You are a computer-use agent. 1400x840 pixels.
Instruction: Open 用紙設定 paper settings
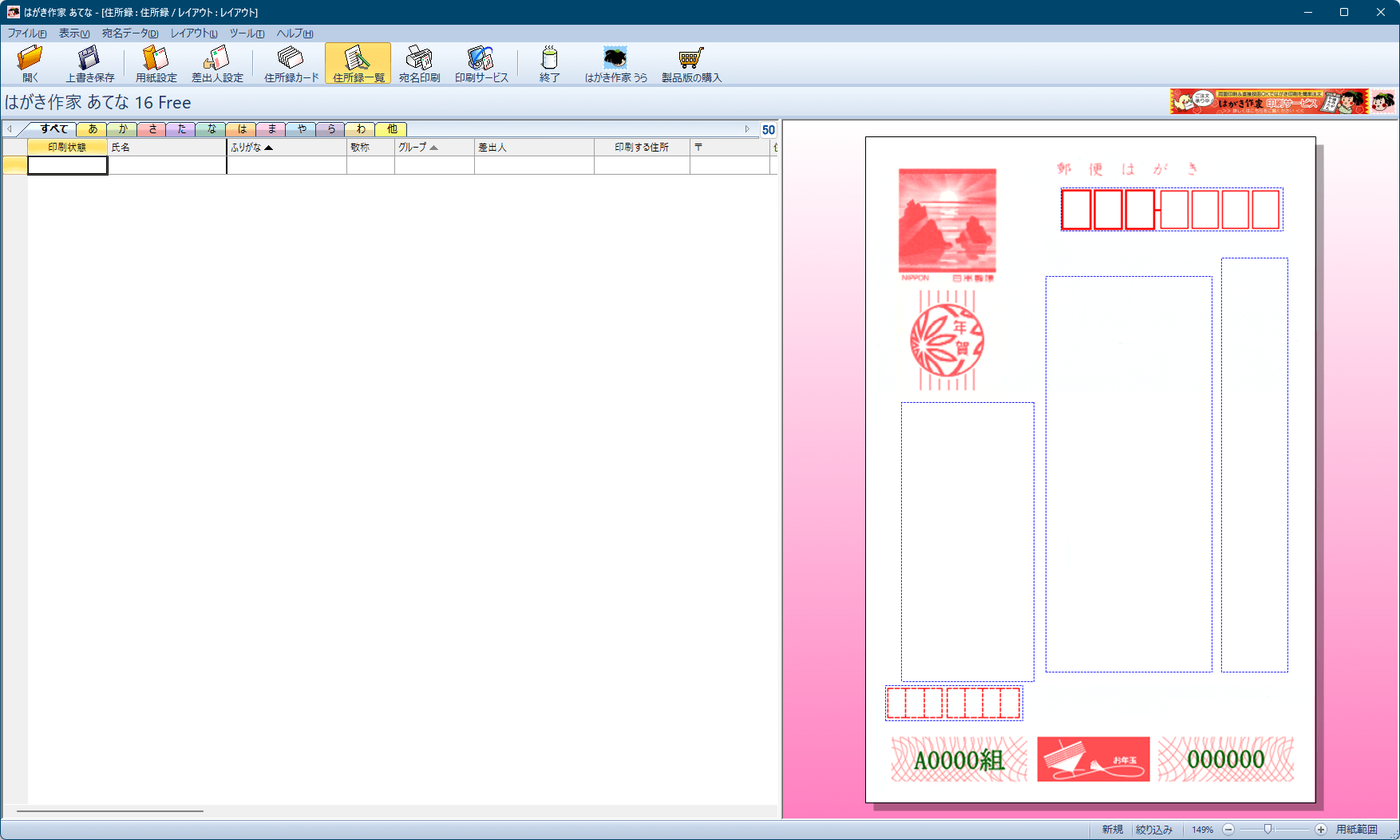pos(156,64)
